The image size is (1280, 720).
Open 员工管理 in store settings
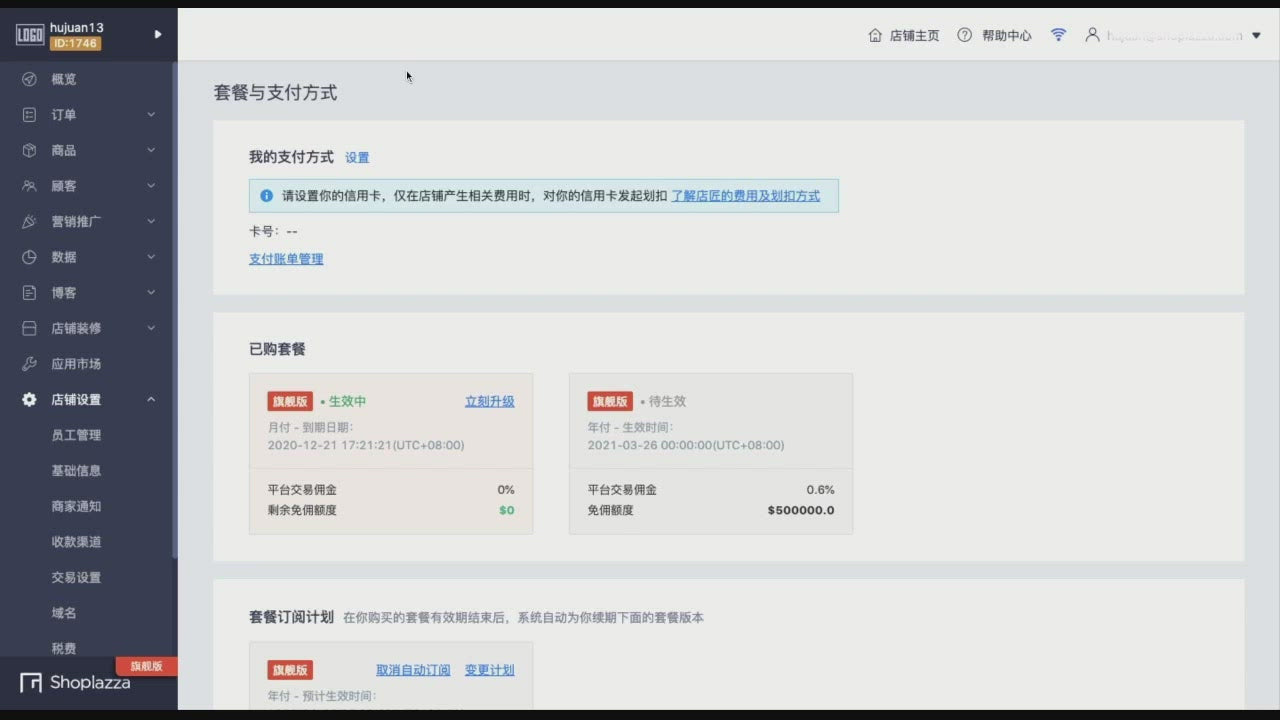[76, 435]
